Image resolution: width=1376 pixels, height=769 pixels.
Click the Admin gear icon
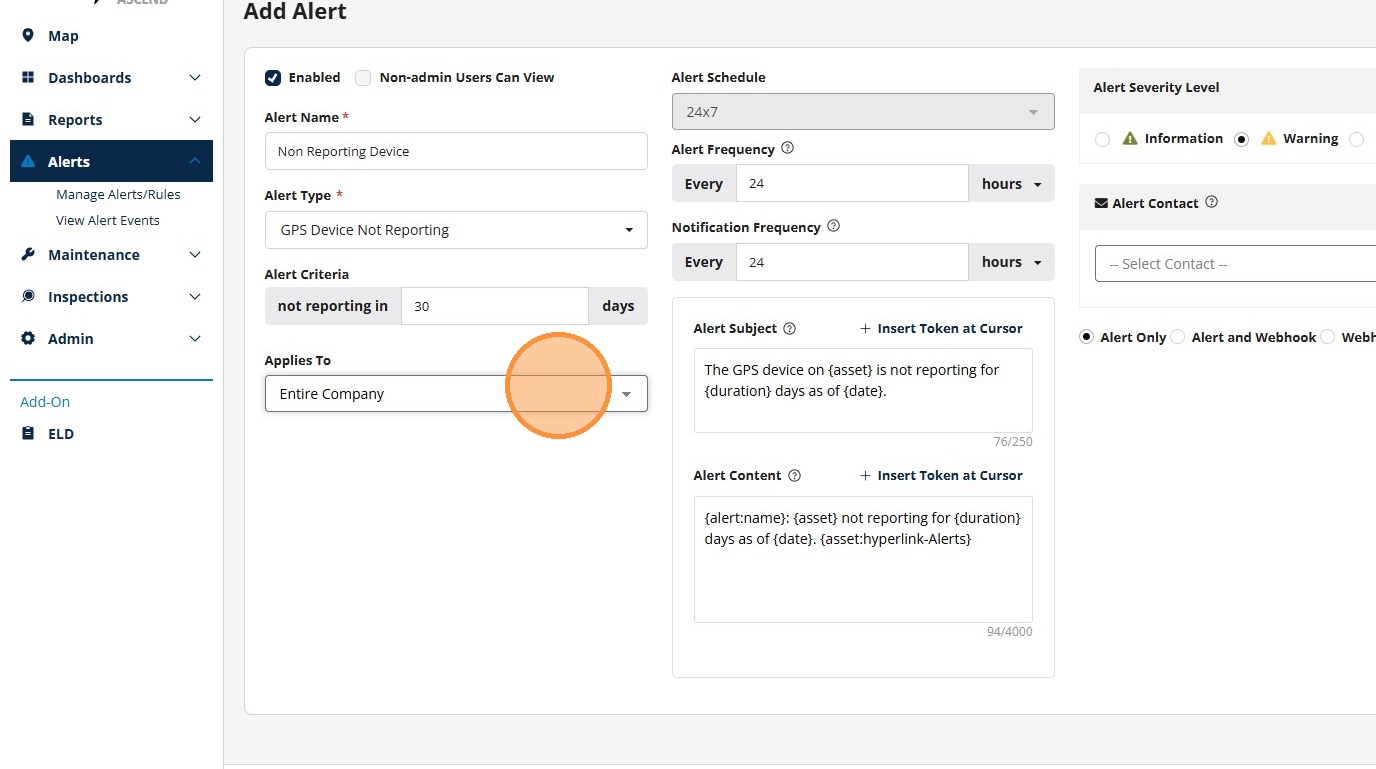click(28, 339)
